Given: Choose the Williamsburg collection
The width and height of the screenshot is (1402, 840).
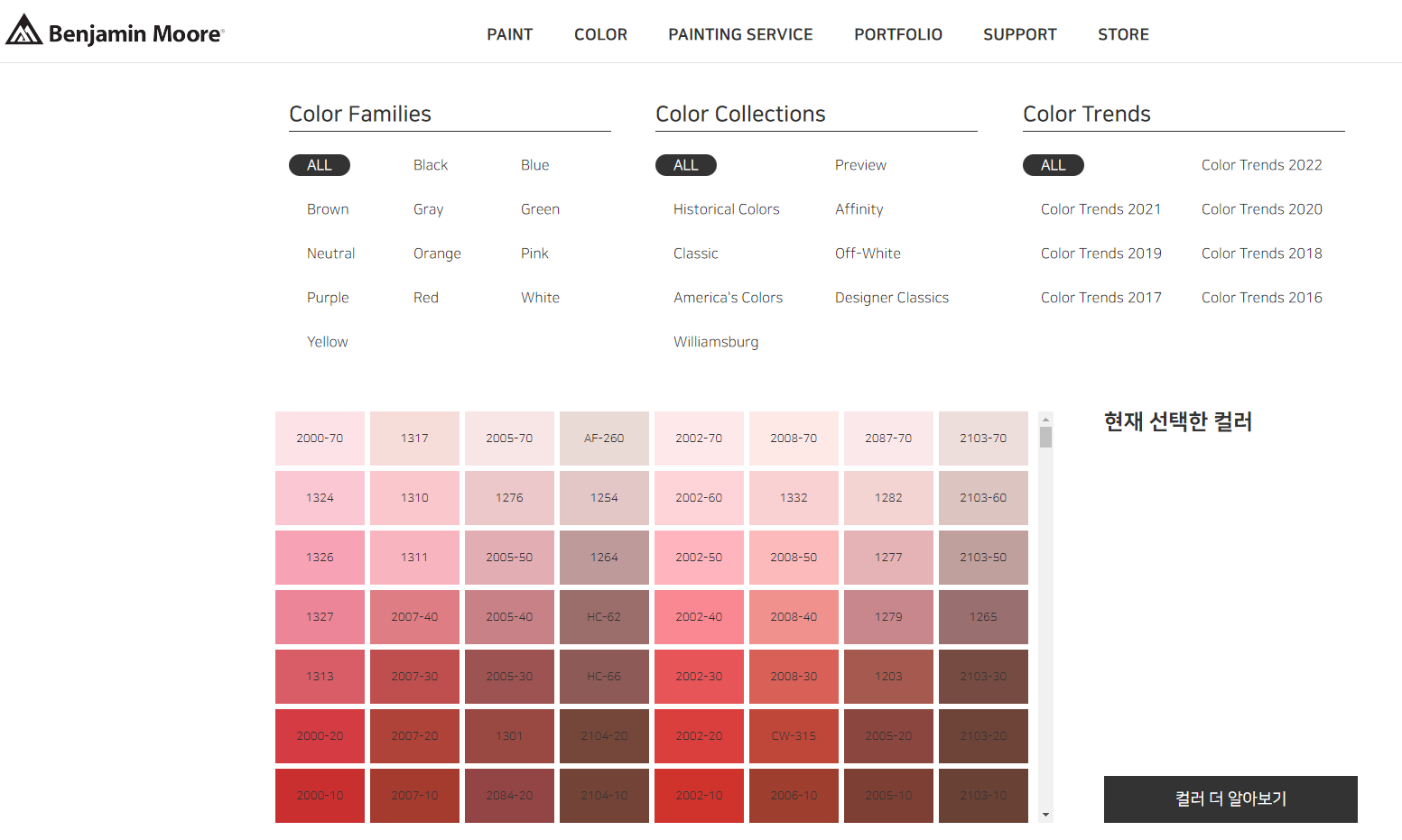Looking at the screenshot, I should click(x=716, y=342).
